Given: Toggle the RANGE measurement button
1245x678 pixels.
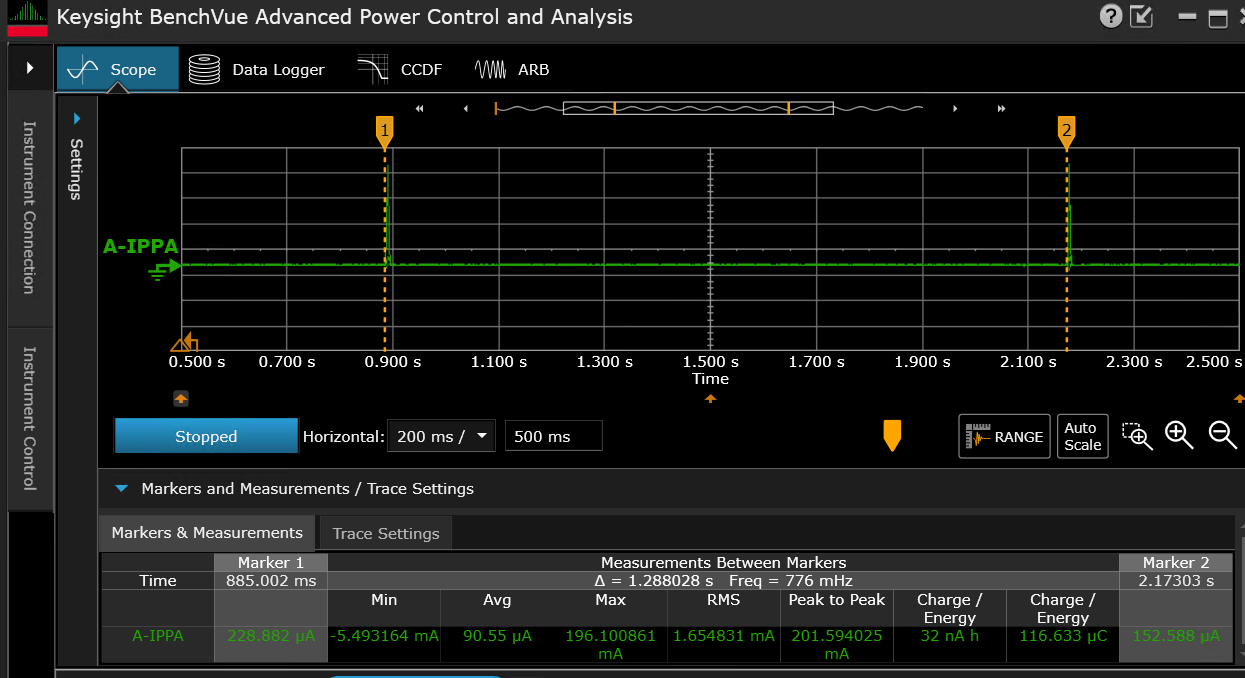Looking at the screenshot, I should click(x=1004, y=436).
